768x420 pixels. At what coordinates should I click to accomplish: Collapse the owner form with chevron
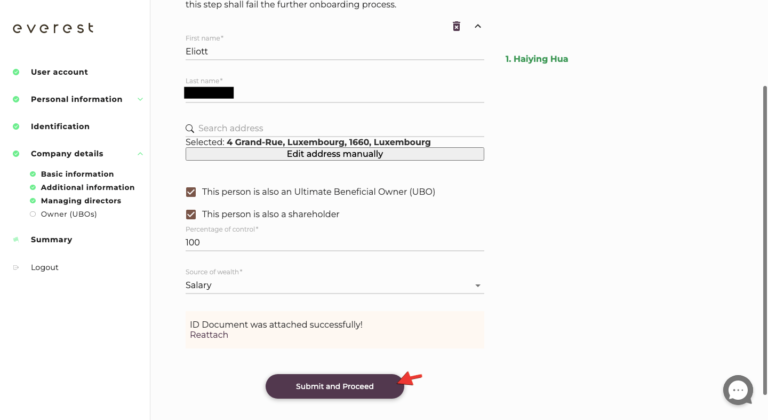point(478,26)
